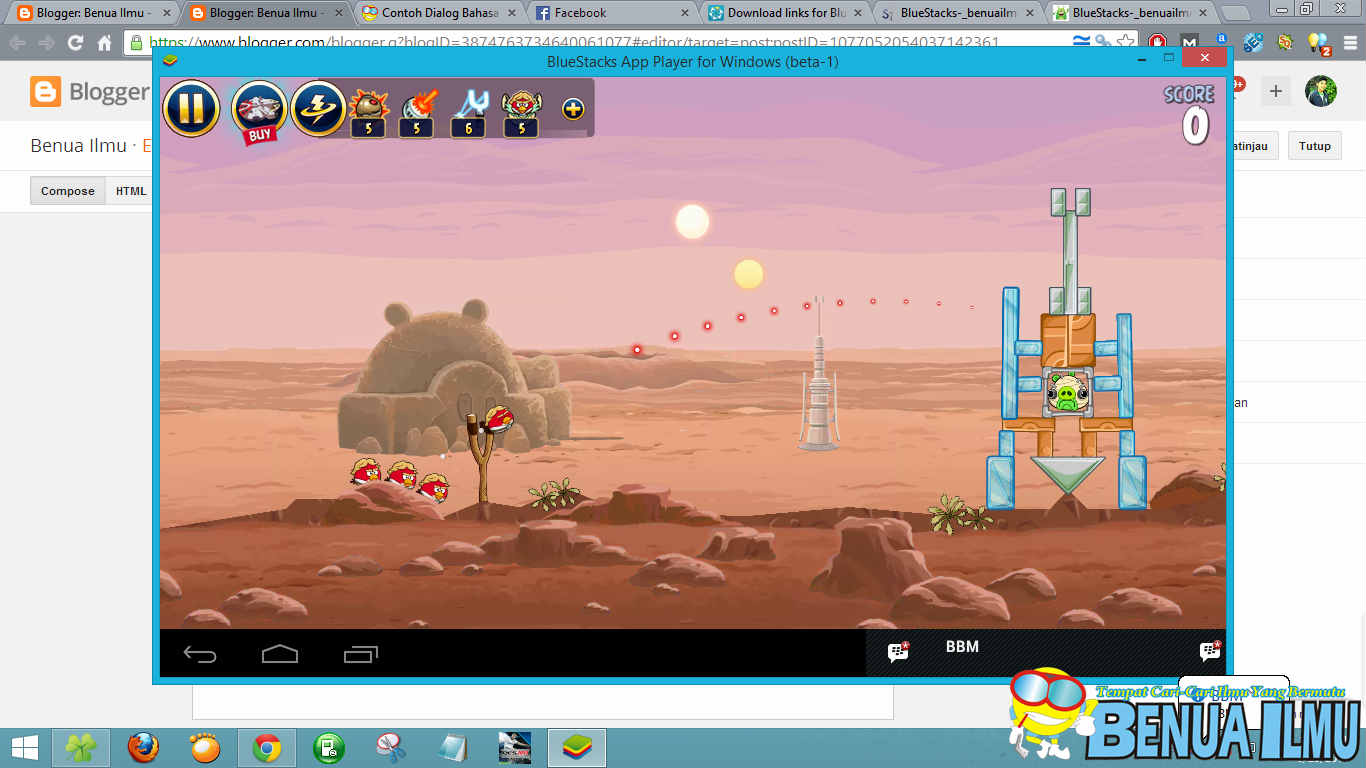Open the notepad icon on taskbar
The height and width of the screenshot is (768, 1366).
click(453, 748)
